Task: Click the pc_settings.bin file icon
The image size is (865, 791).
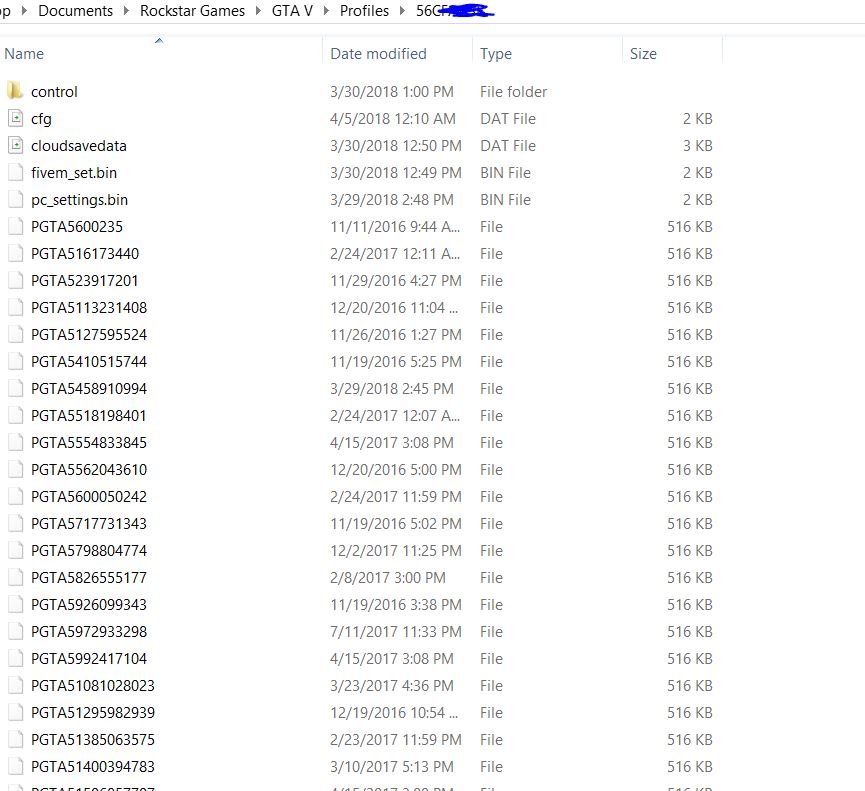Action: tap(16, 199)
